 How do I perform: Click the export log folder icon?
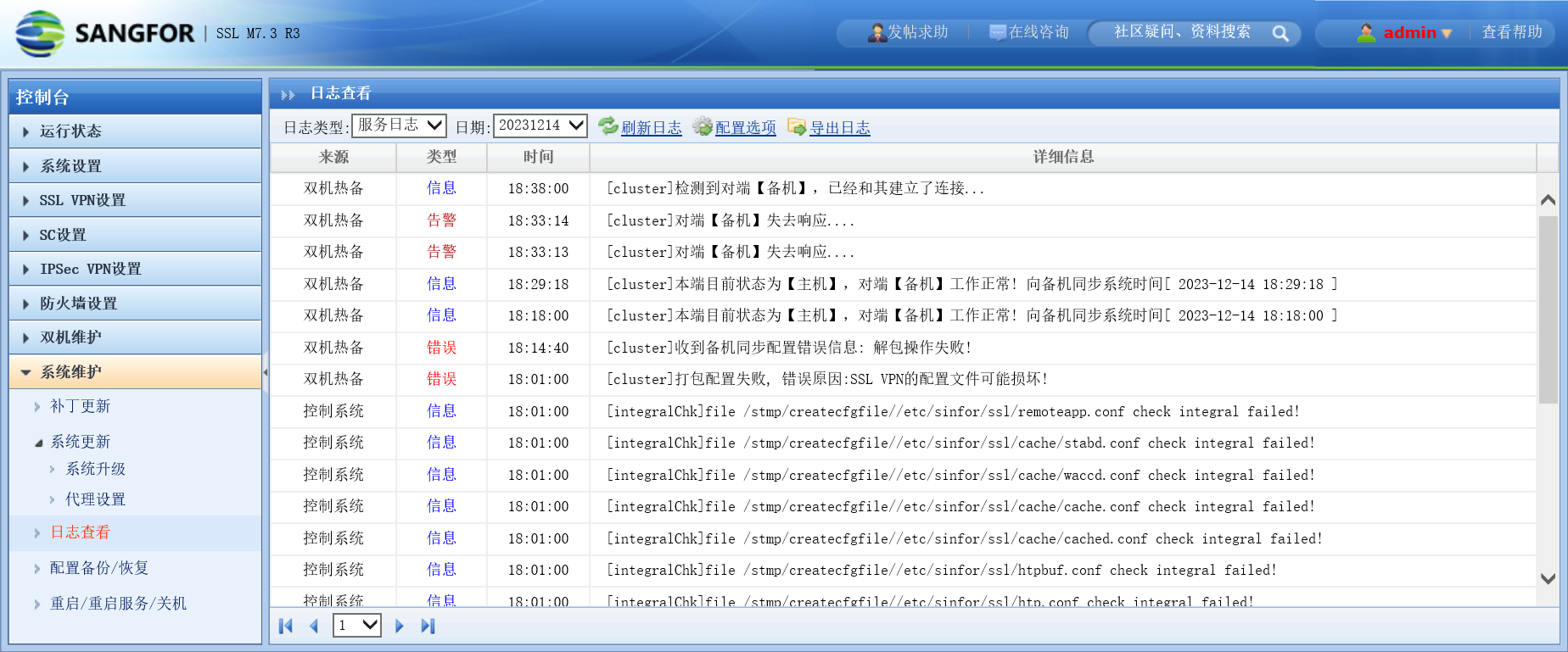point(796,126)
